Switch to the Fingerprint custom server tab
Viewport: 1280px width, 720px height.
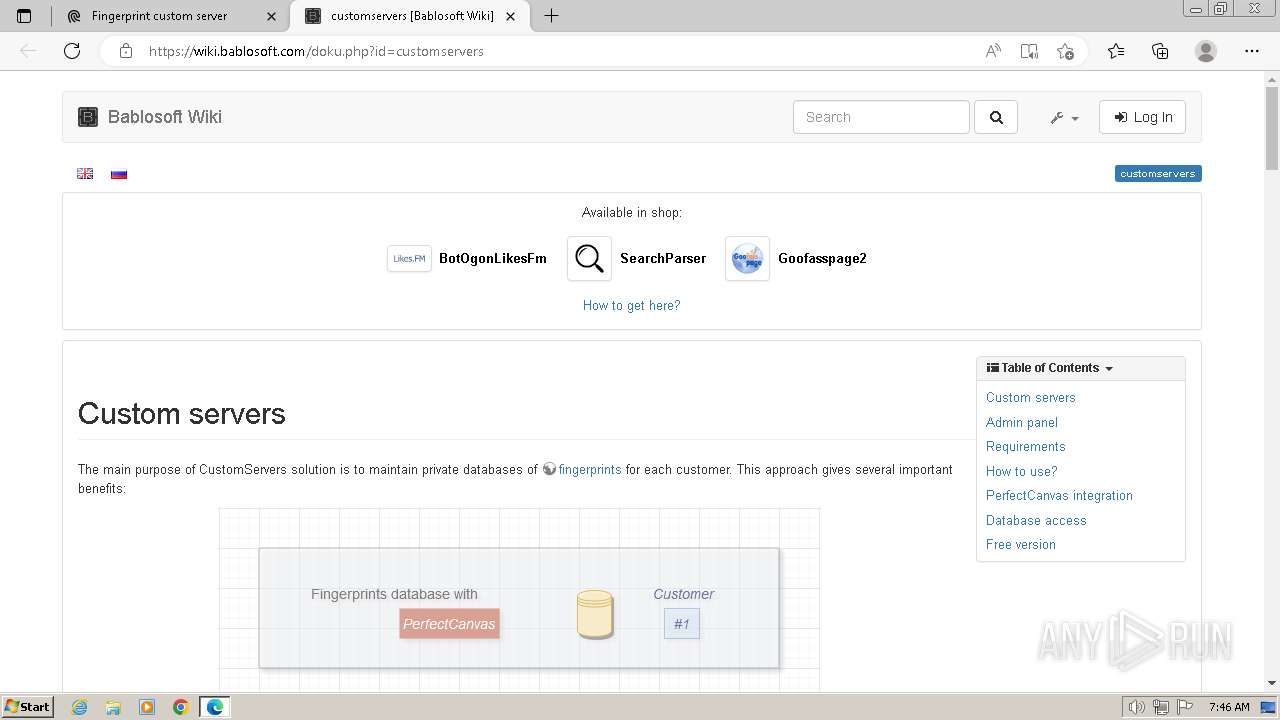tap(158, 16)
